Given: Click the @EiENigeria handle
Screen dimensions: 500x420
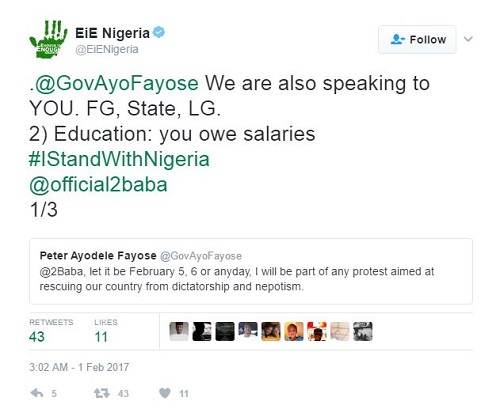Looking at the screenshot, I should point(107,49).
